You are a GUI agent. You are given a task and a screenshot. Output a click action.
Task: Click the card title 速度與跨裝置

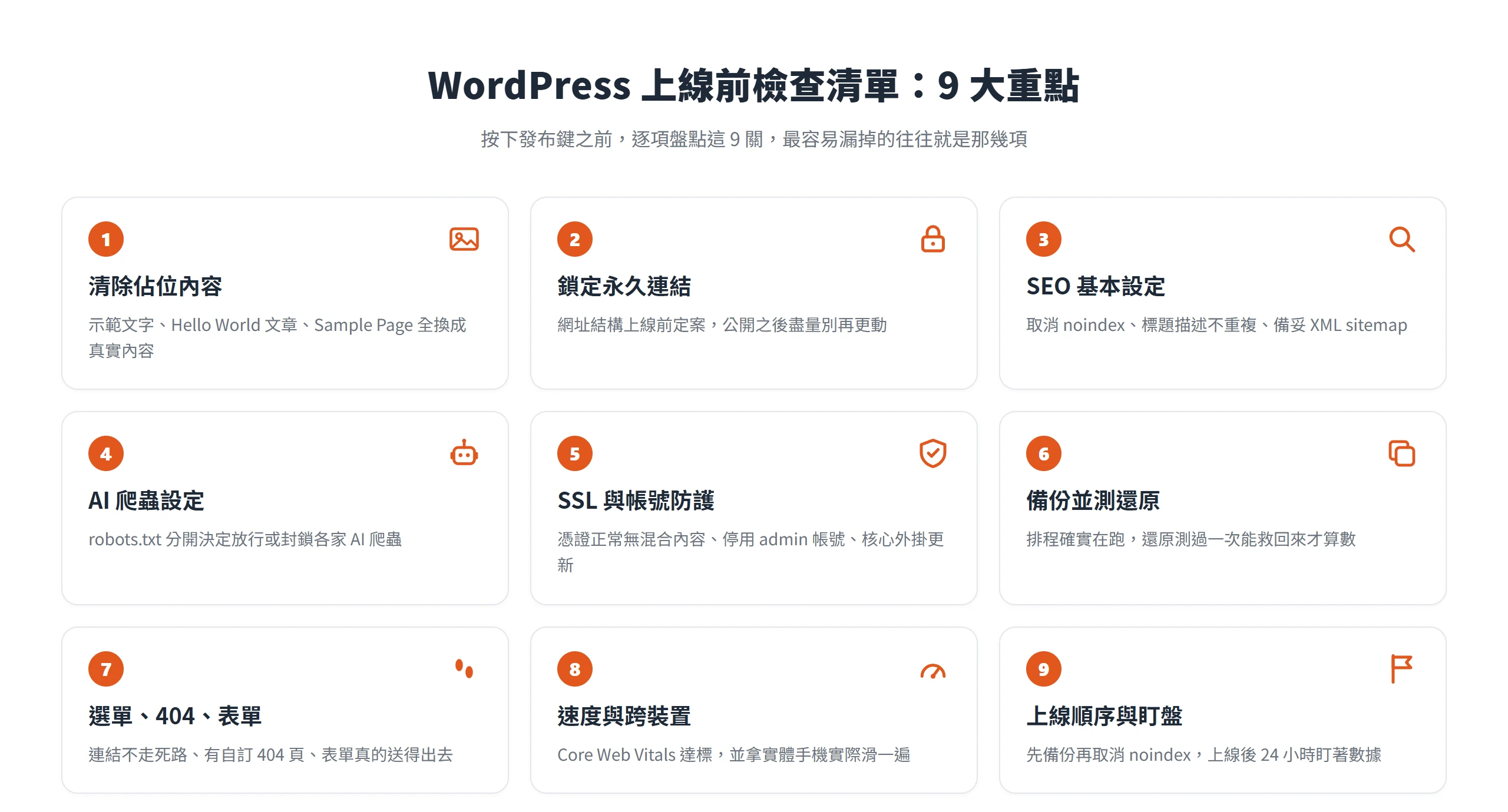[624, 716]
